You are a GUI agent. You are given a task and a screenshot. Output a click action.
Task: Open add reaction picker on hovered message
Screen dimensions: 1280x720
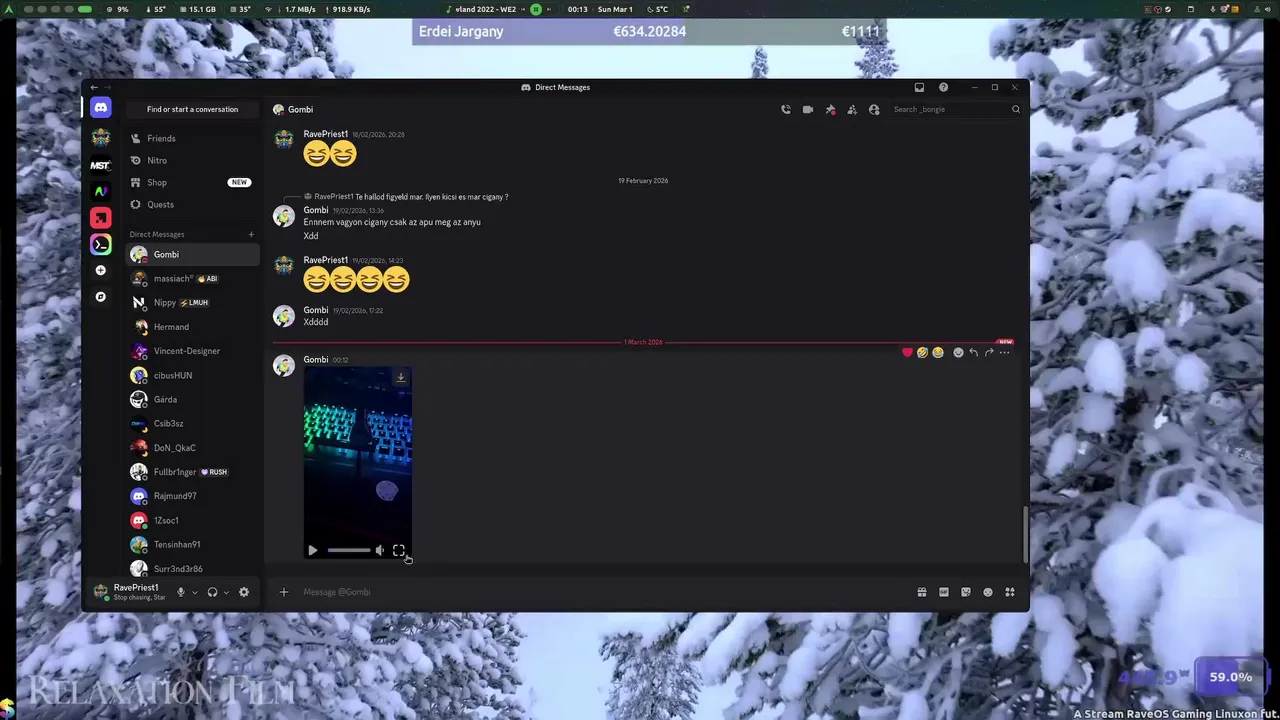[958, 352]
